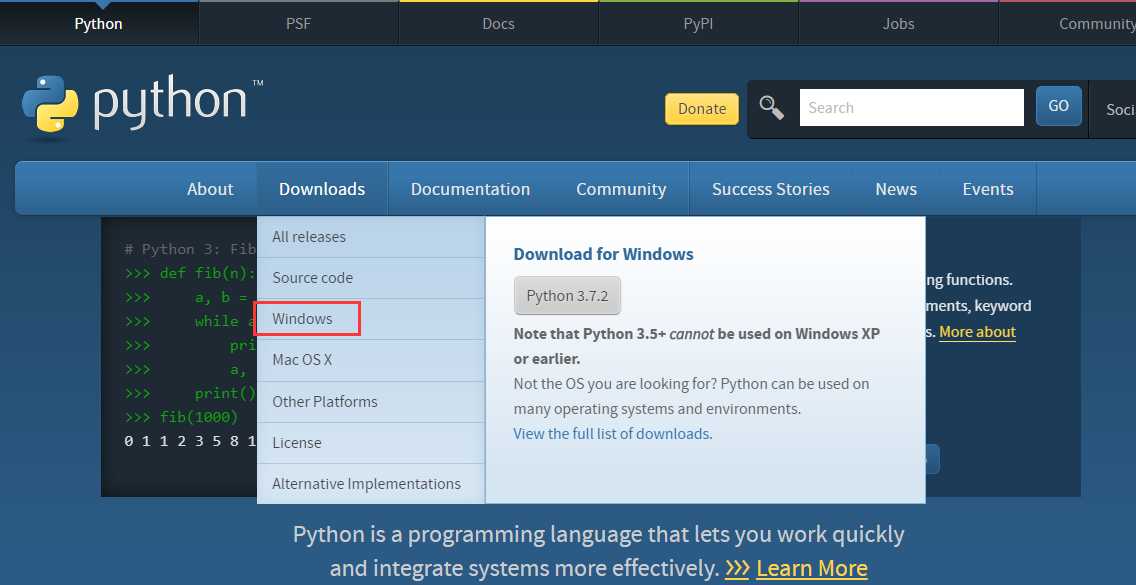Click the magnifying glass search icon
Viewport: 1136px width, 585px height.
tap(772, 108)
